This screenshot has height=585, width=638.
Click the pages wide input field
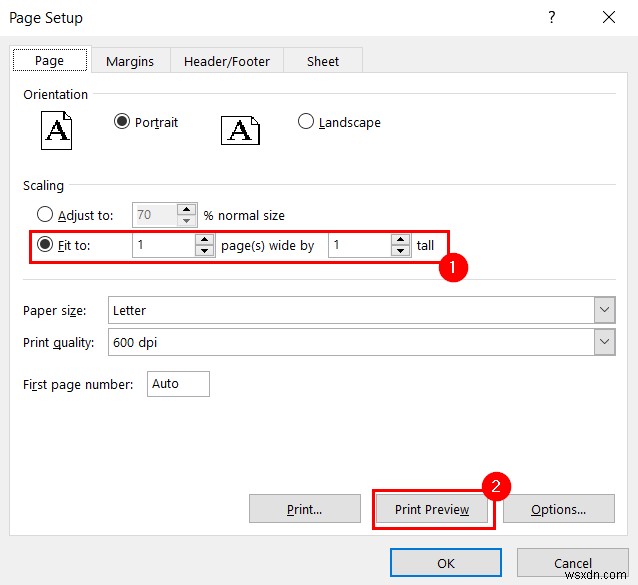click(164, 245)
